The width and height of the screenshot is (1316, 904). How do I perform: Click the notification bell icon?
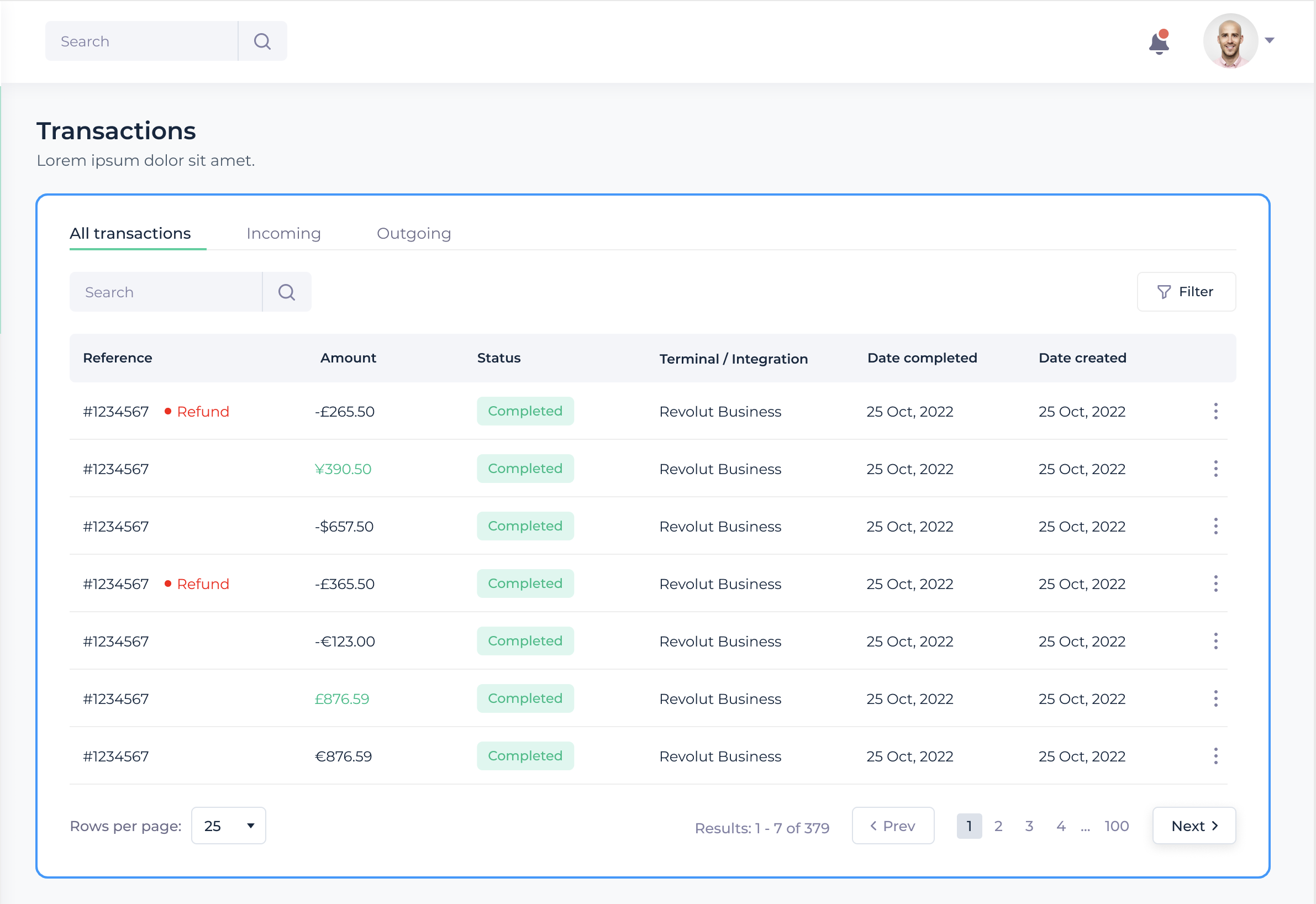tap(1159, 43)
